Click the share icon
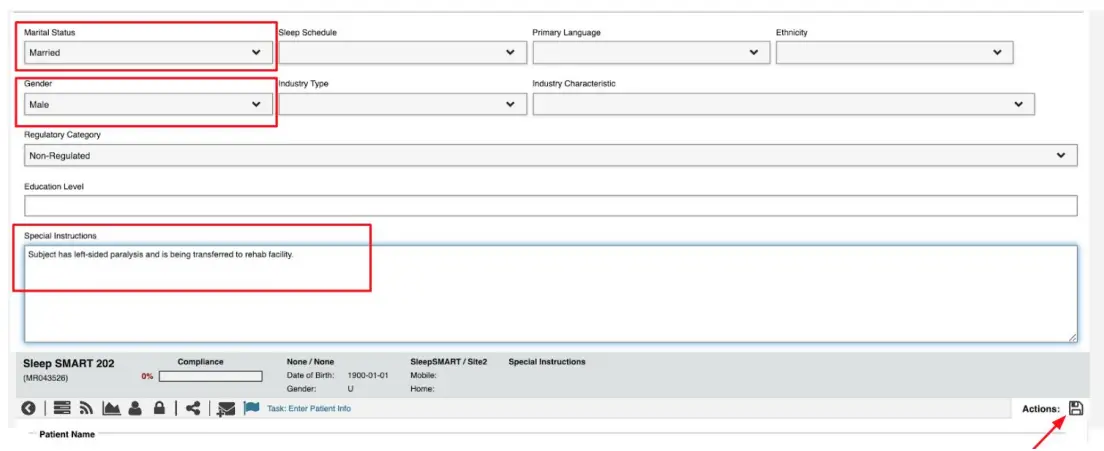Viewport: 1104px width, 451px height. click(193, 408)
